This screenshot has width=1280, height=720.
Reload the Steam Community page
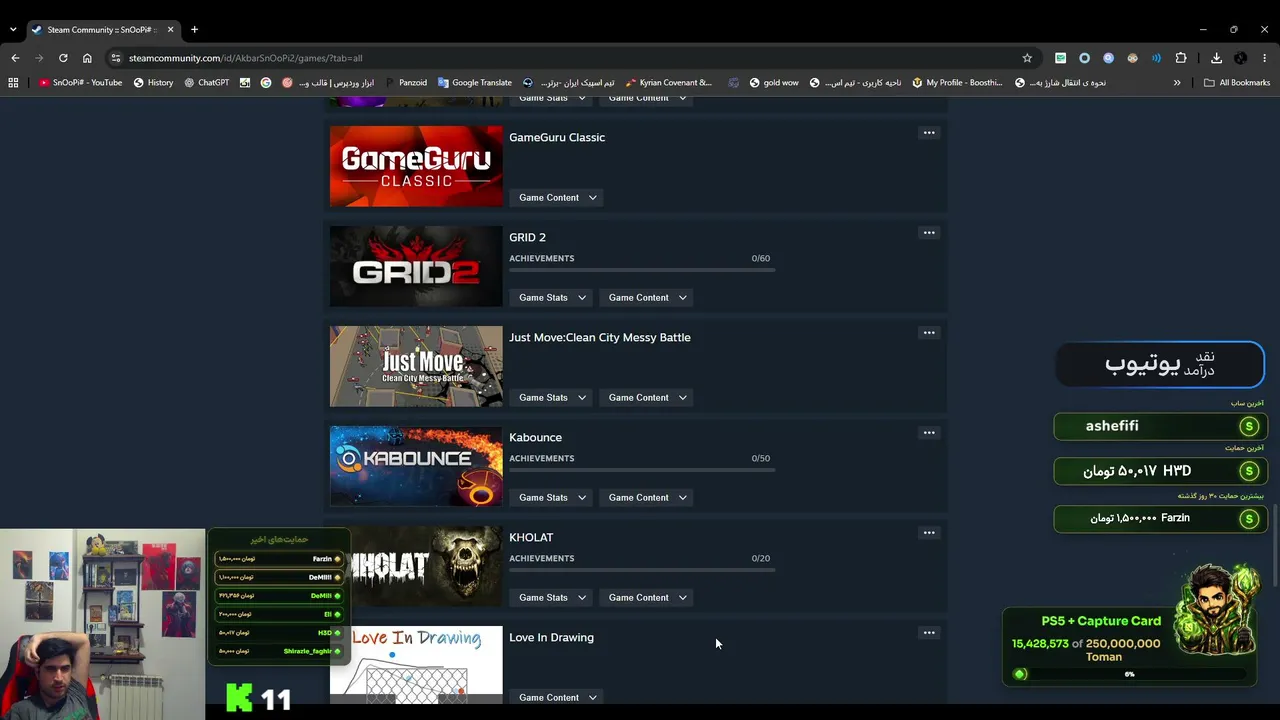(63, 58)
